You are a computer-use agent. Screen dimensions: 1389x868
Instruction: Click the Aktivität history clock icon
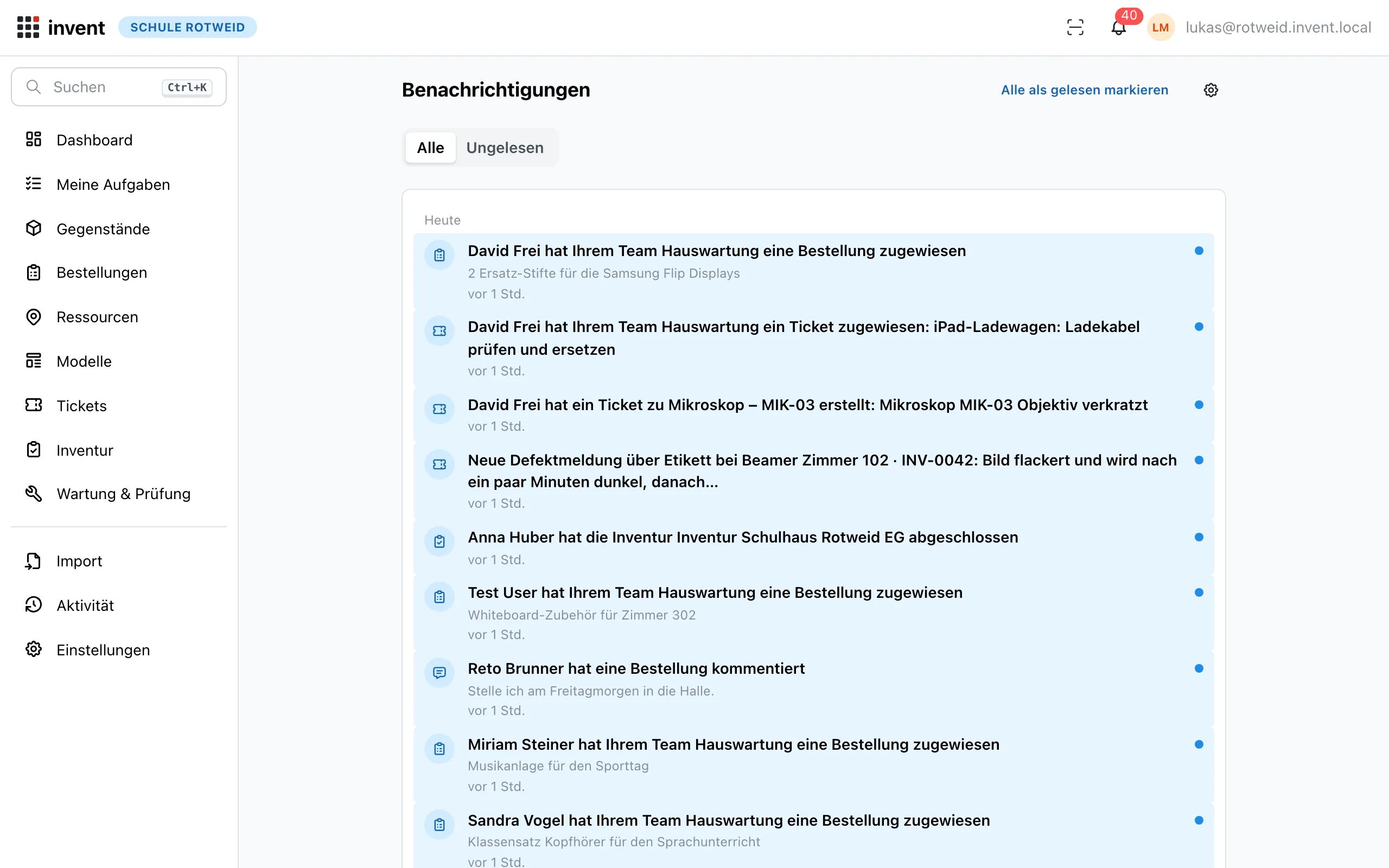tap(34, 605)
